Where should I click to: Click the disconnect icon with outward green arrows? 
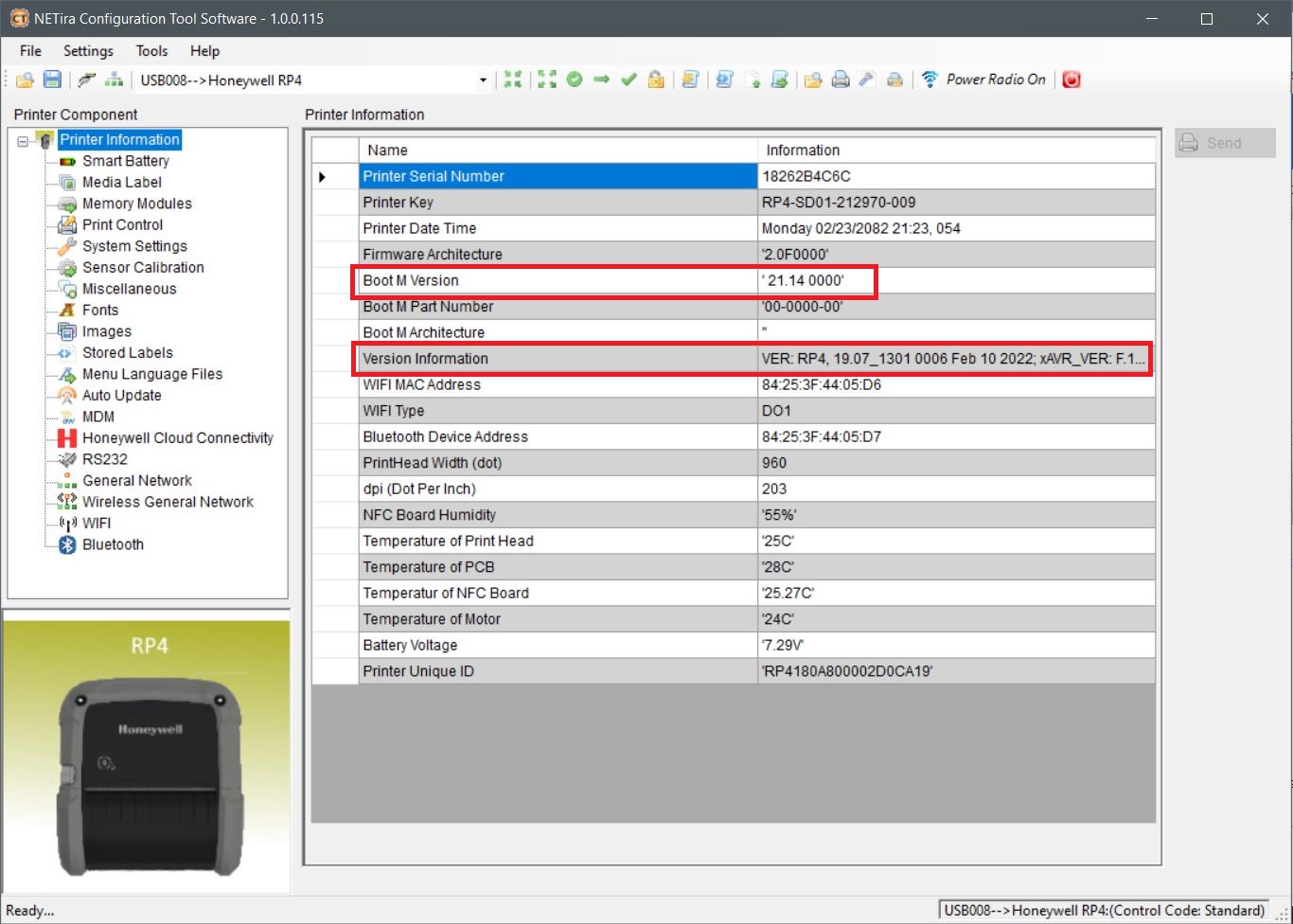[547, 80]
